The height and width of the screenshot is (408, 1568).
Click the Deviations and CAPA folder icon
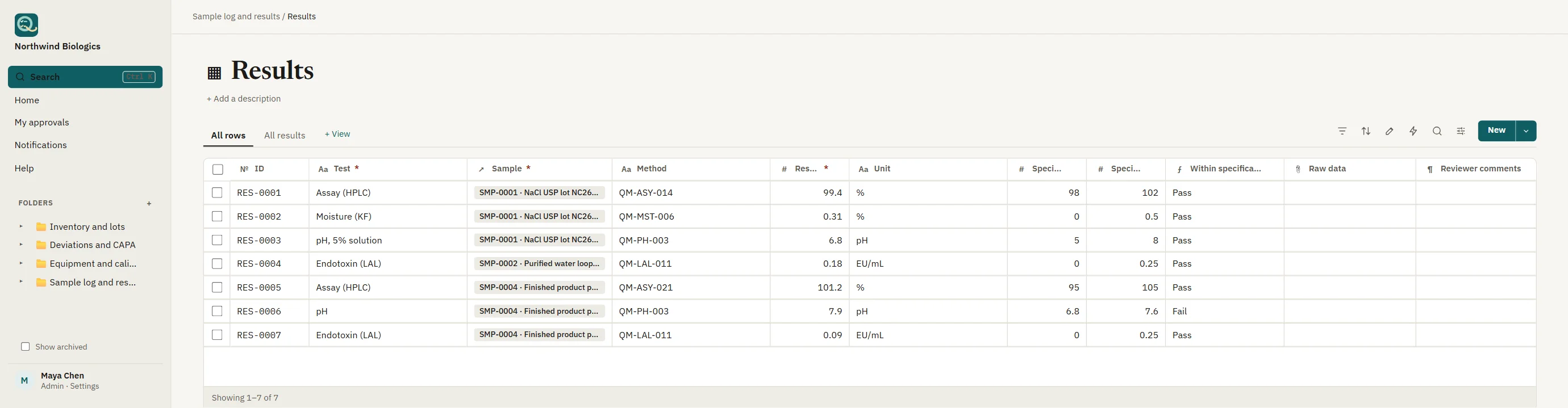tap(41, 245)
